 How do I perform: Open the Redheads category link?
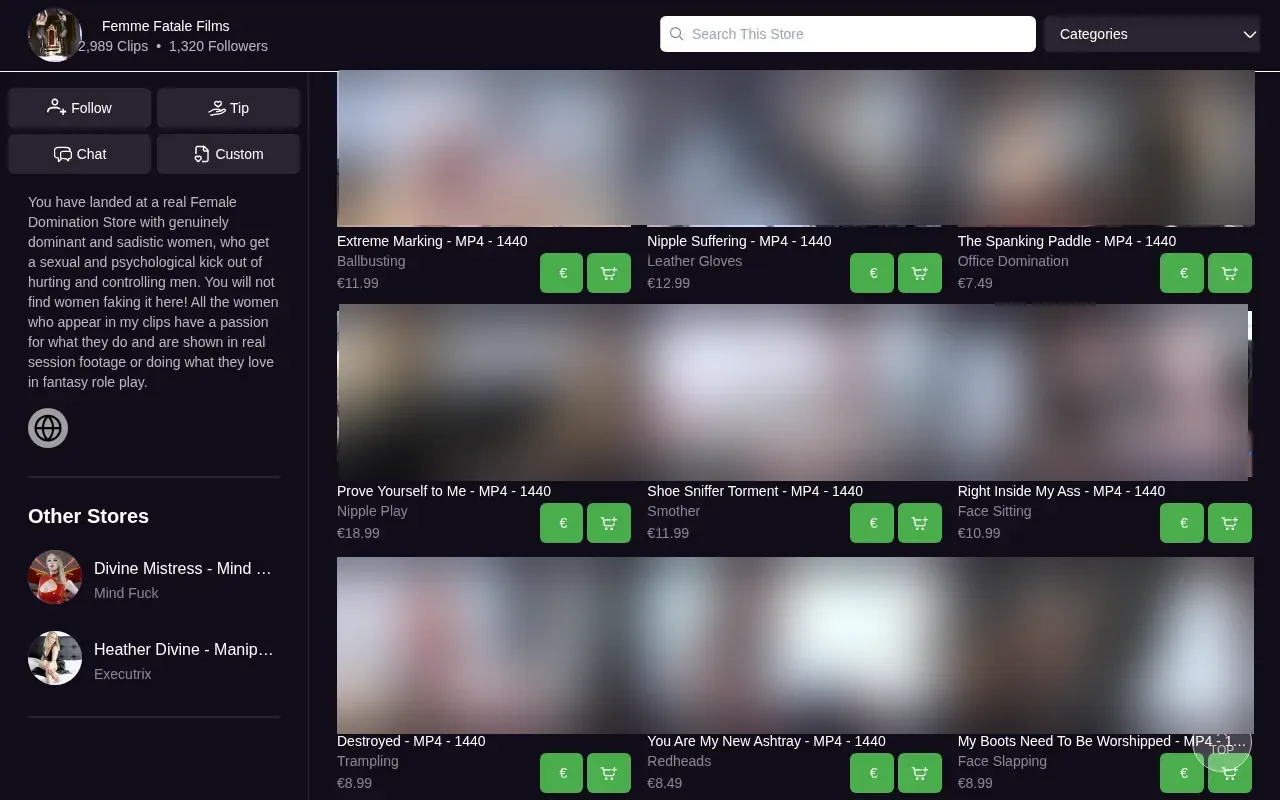(679, 761)
